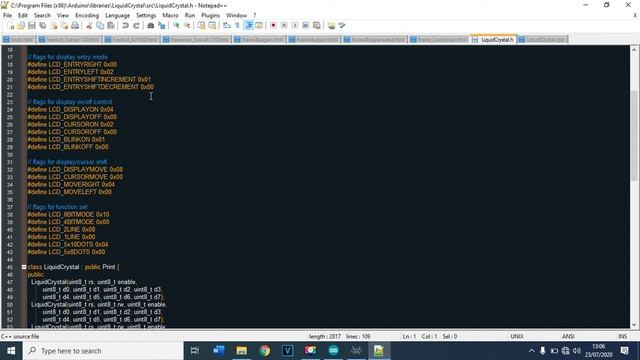Image resolution: width=640 pixels, height=360 pixels.
Task: Redo using the Redo toolbar icon
Action: 136,25
